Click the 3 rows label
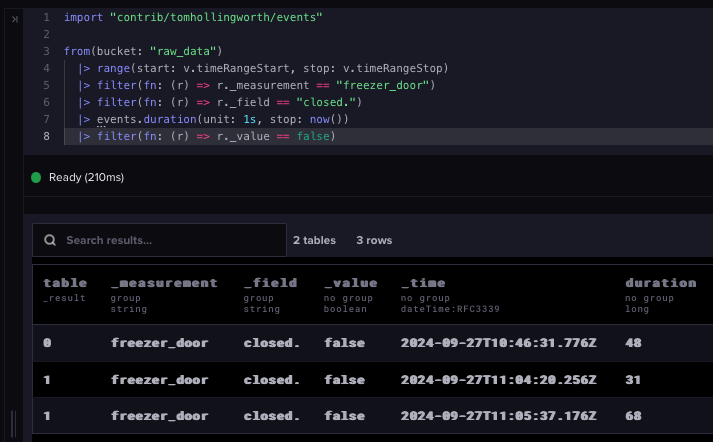The image size is (713, 442). tap(374, 240)
